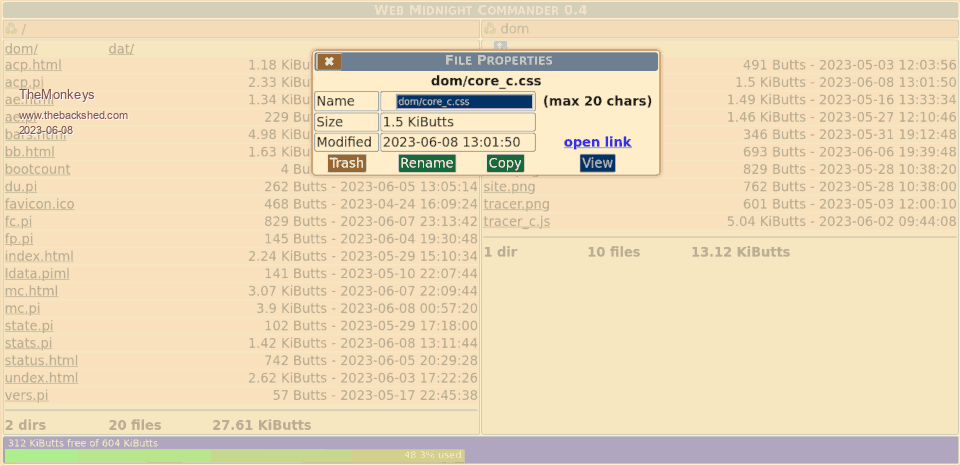Select vers.pi file
The image size is (960, 466).
25,395
